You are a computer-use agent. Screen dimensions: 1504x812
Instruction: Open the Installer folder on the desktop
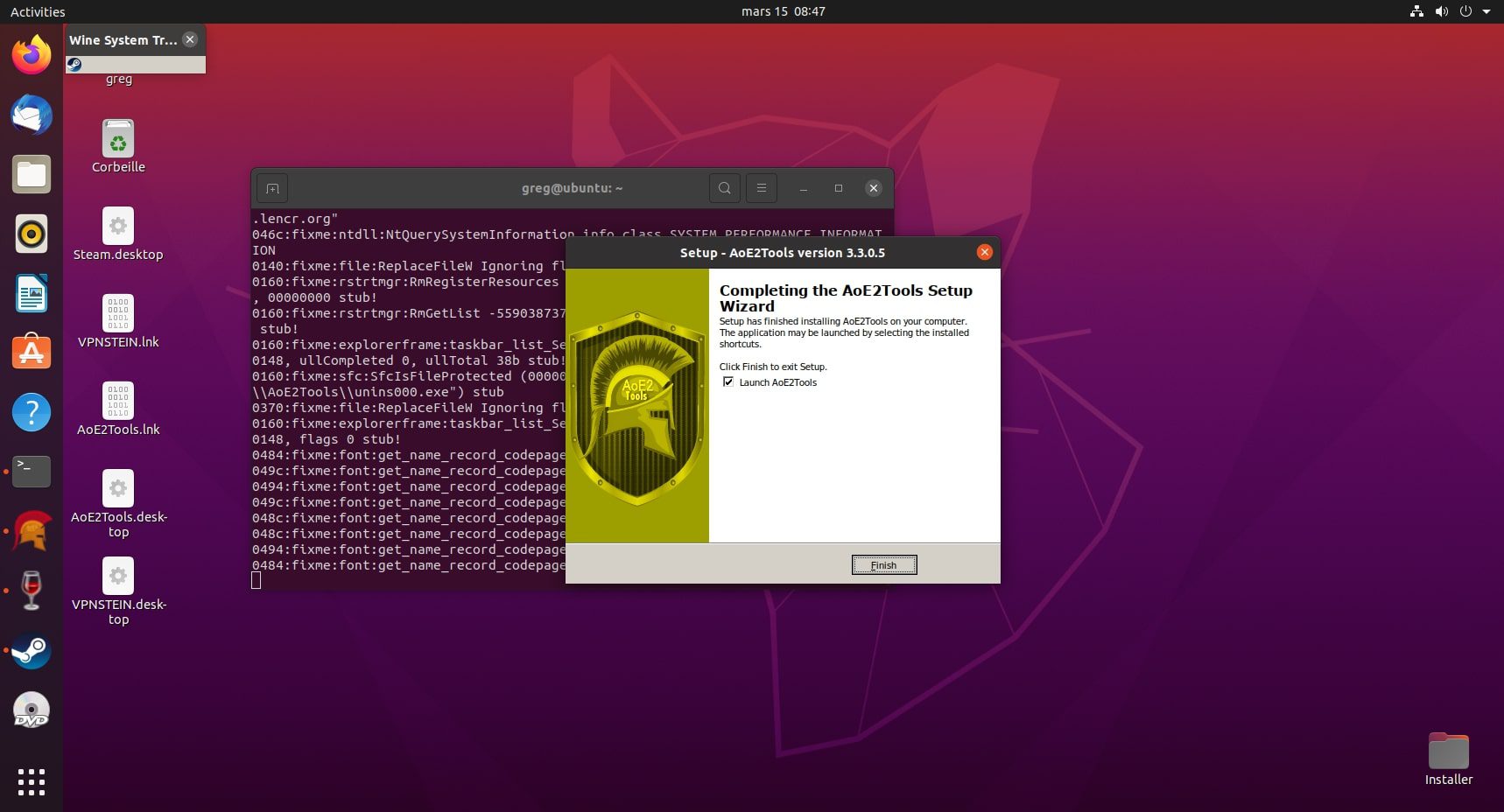coord(1449,759)
